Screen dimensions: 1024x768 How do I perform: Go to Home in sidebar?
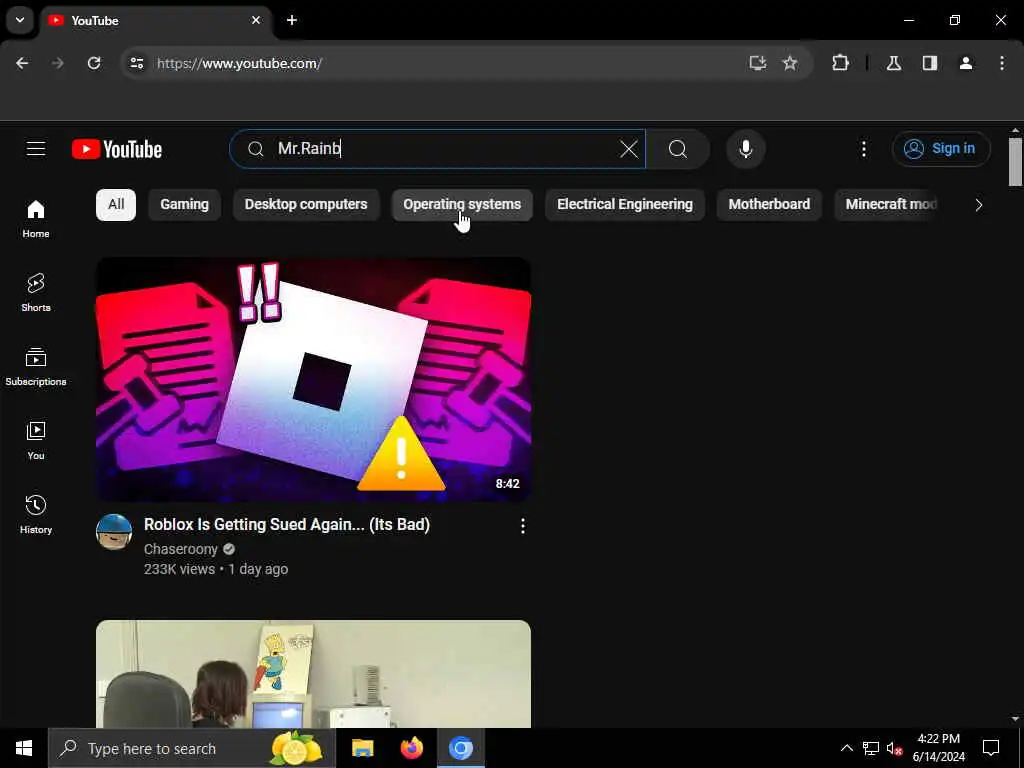(36, 219)
